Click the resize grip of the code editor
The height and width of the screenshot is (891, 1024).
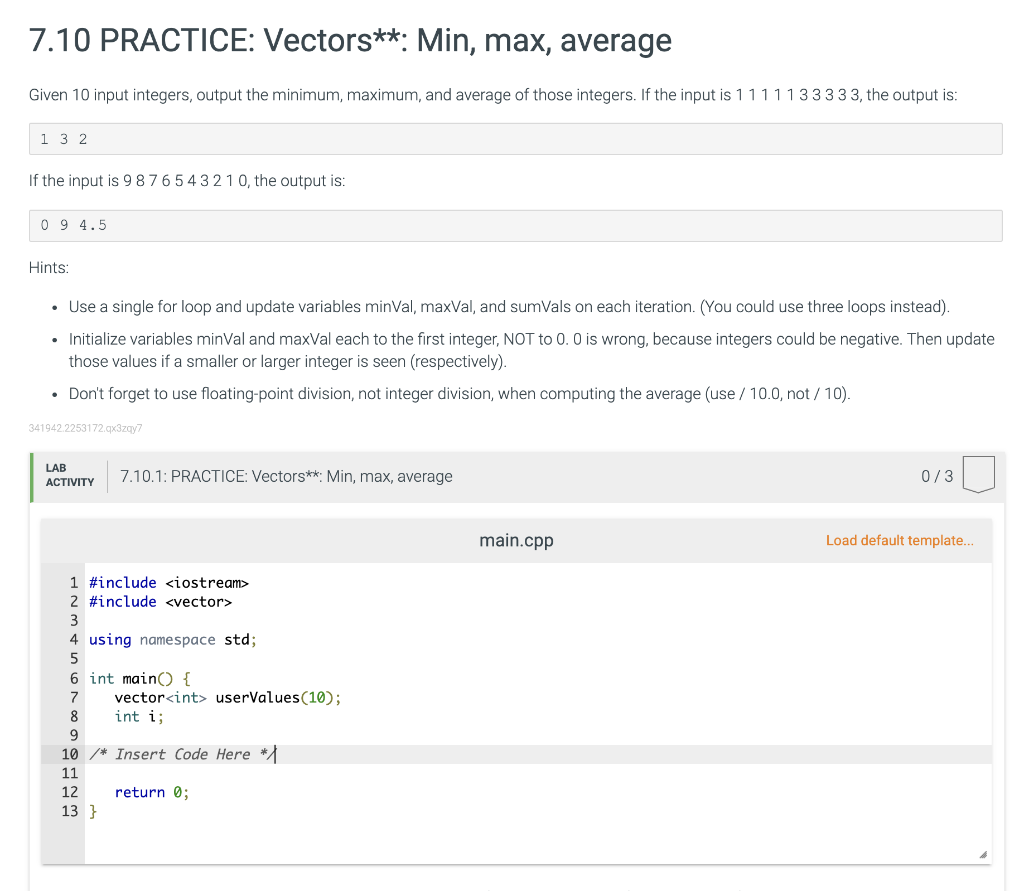(x=982, y=855)
